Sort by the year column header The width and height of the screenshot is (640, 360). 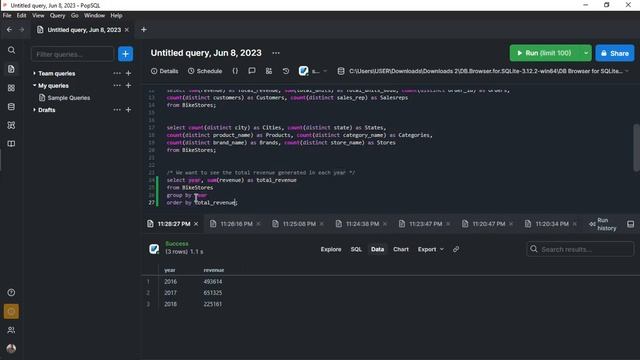(x=169, y=270)
